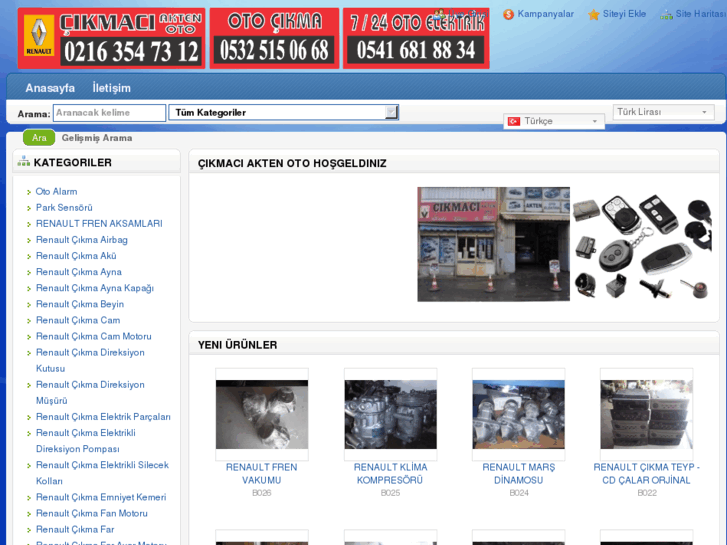Open Renault Çıkma Akü category
Image resolution: width=727 pixels, height=545 pixels.
pos(76,256)
